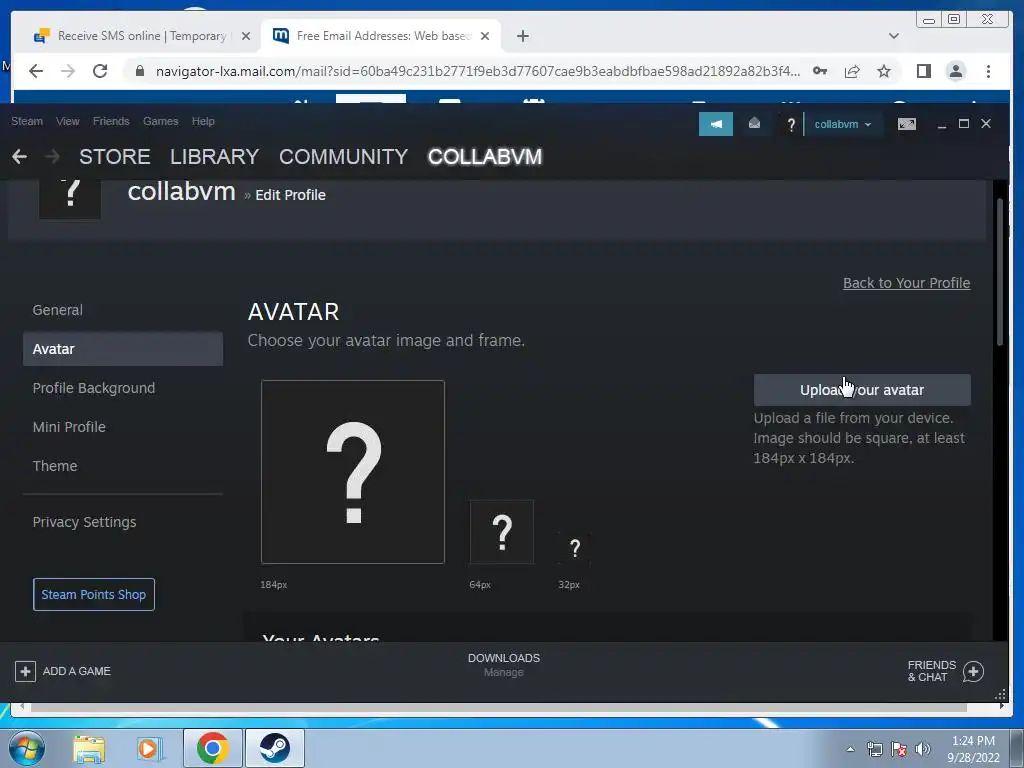Go to the STORE section
Image resolution: width=1024 pixels, height=768 pixels.
(x=115, y=157)
